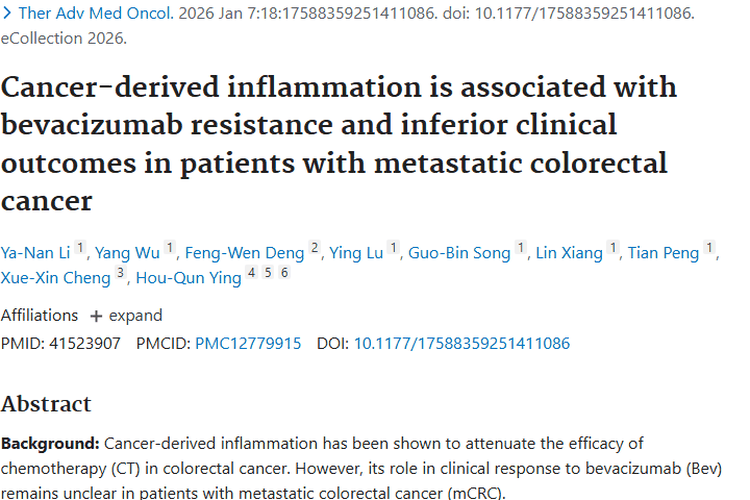The width and height of the screenshot is (750, 500).
Task: Click affiliation superscript 4 after Hou-Qun Ying
Action: coord(251,273)
